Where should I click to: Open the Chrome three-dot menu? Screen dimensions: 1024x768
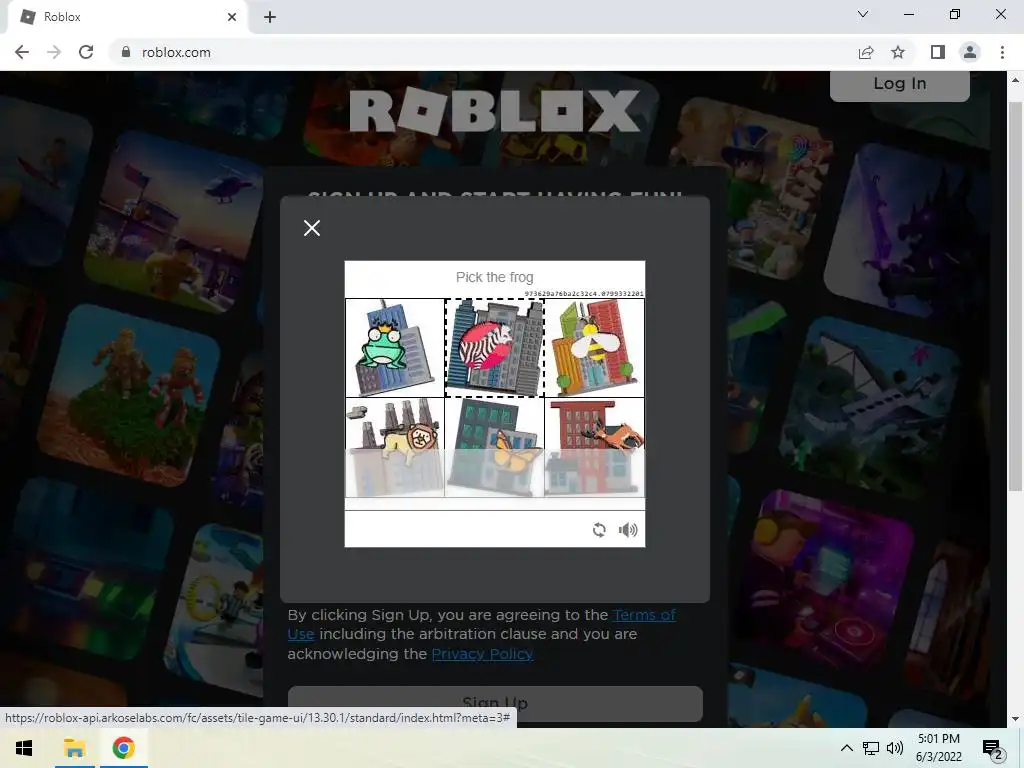tap(1002, 52)
